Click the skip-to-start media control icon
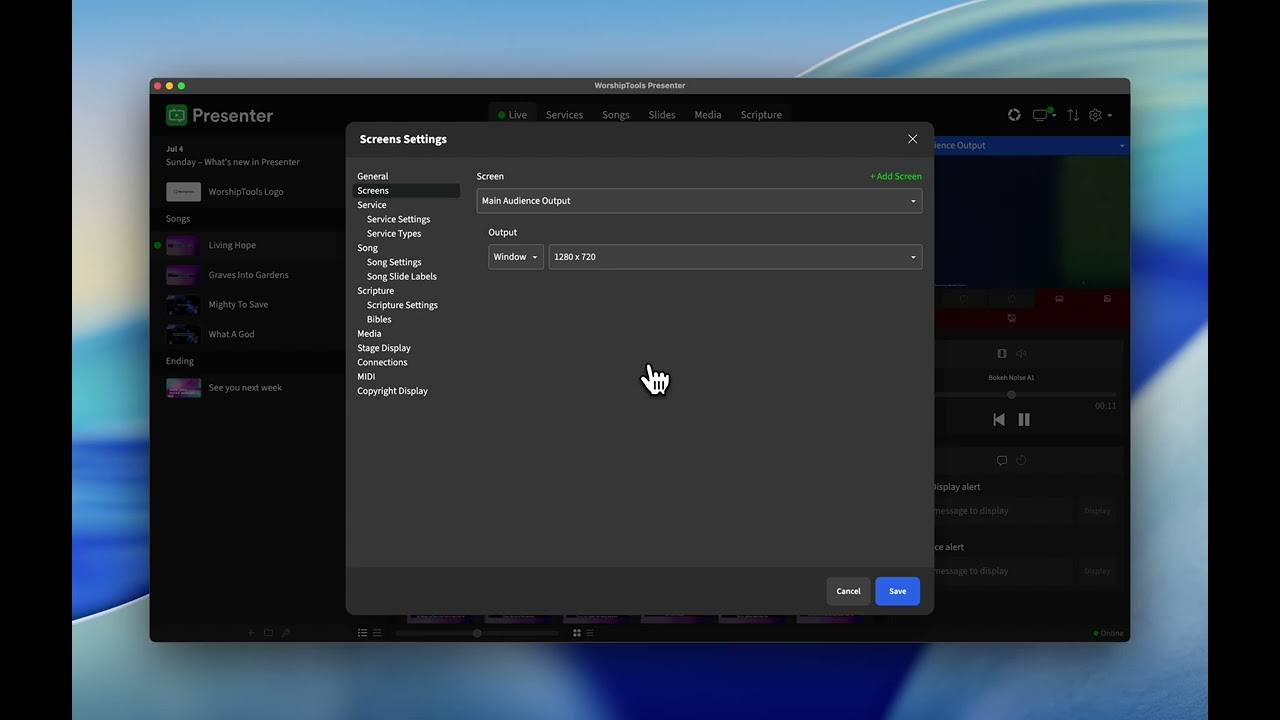This screenshot has width=1280, height=720. 998,420
